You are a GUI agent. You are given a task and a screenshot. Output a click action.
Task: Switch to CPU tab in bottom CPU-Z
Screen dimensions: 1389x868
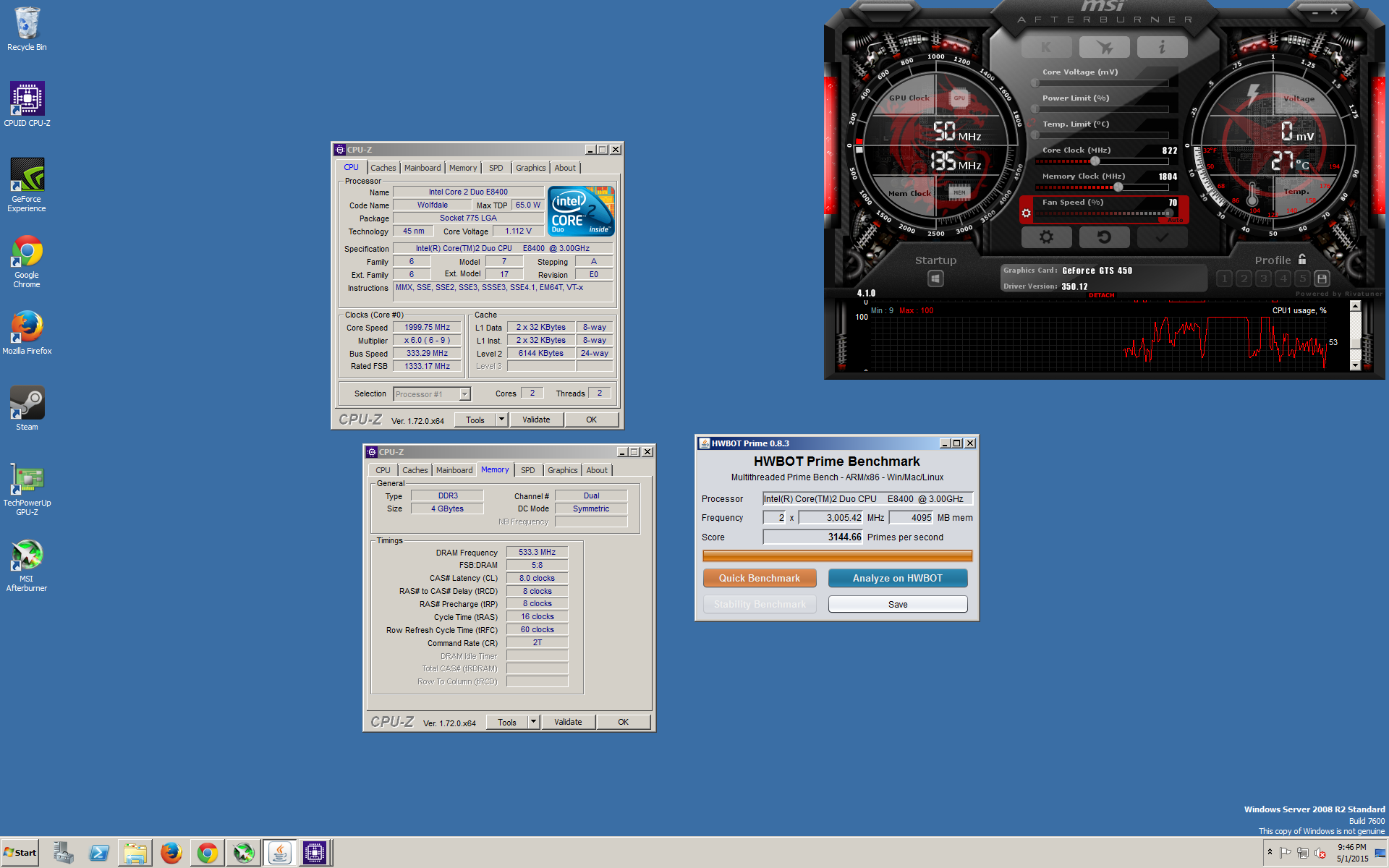[x=383, y=470]
